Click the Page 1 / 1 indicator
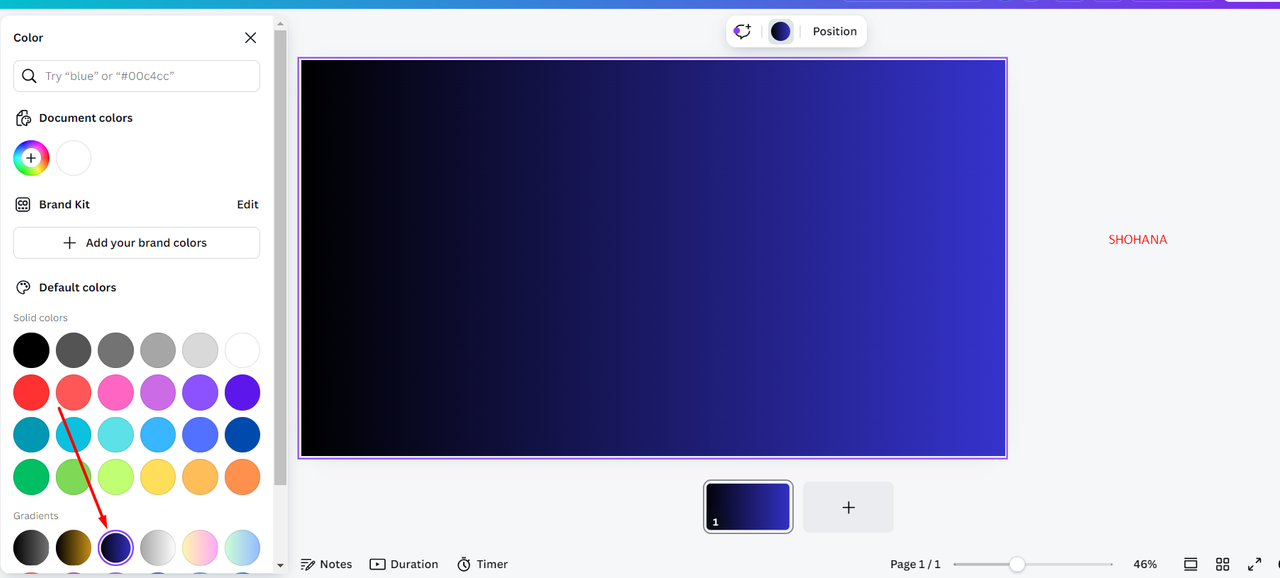Image resolution: width=1280 pixels, height=578 pixels. 915,564
